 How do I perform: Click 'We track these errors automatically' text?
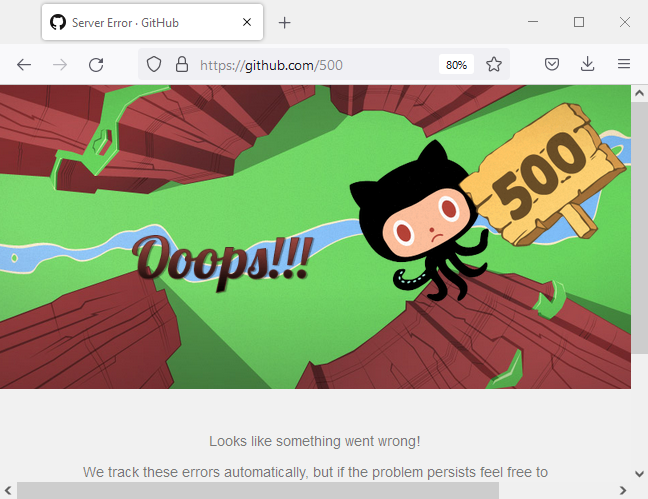point(195,472)
